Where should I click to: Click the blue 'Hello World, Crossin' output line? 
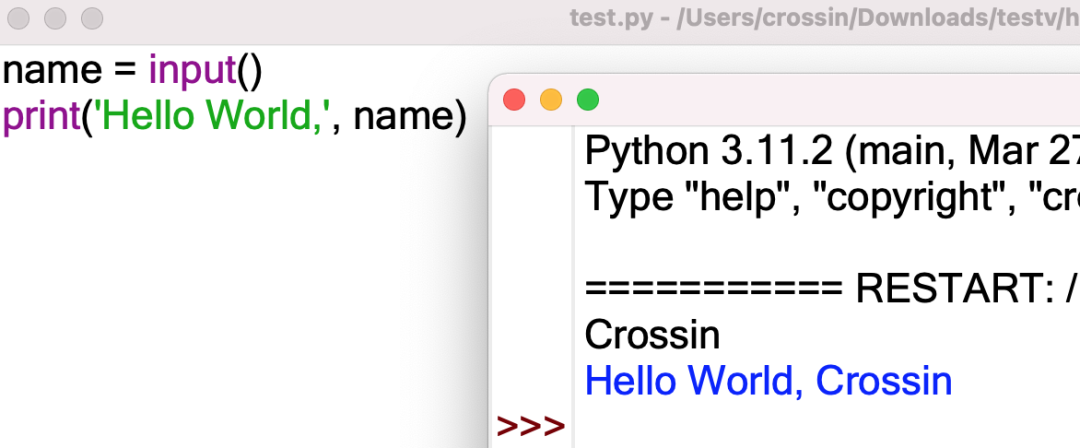768,380
